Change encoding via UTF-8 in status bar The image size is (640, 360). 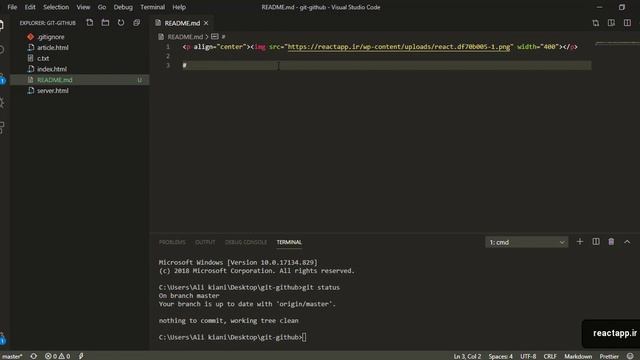tap(528, 356)
